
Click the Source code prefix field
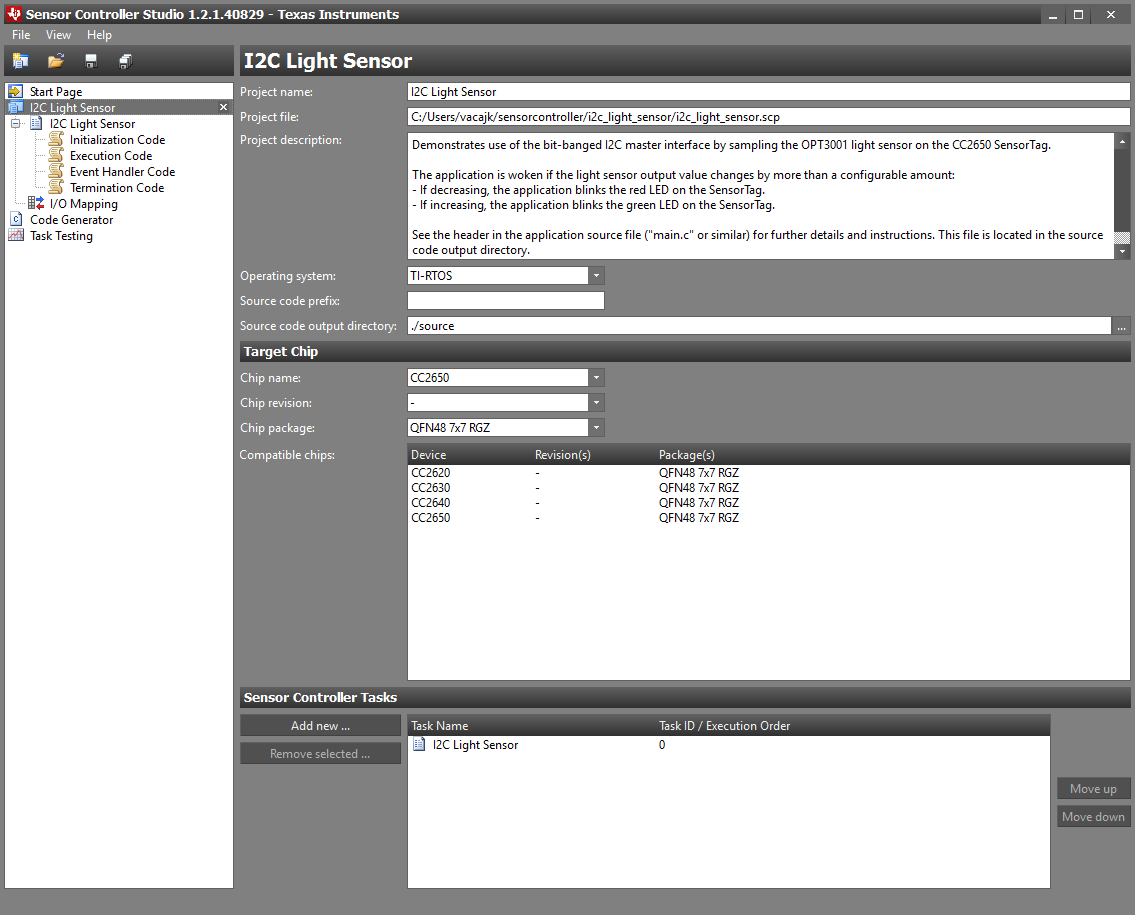coord(505,300)
